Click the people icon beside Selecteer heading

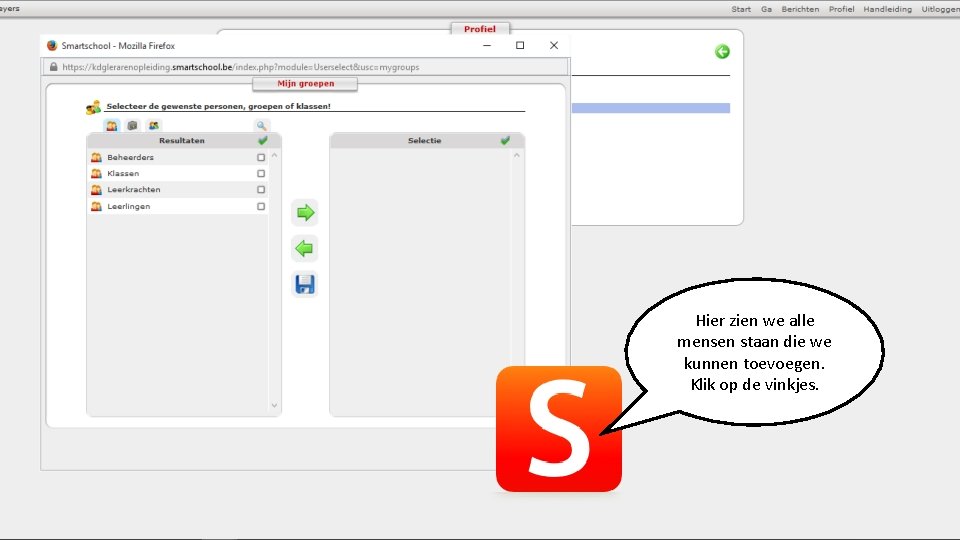tap(94, 108)
